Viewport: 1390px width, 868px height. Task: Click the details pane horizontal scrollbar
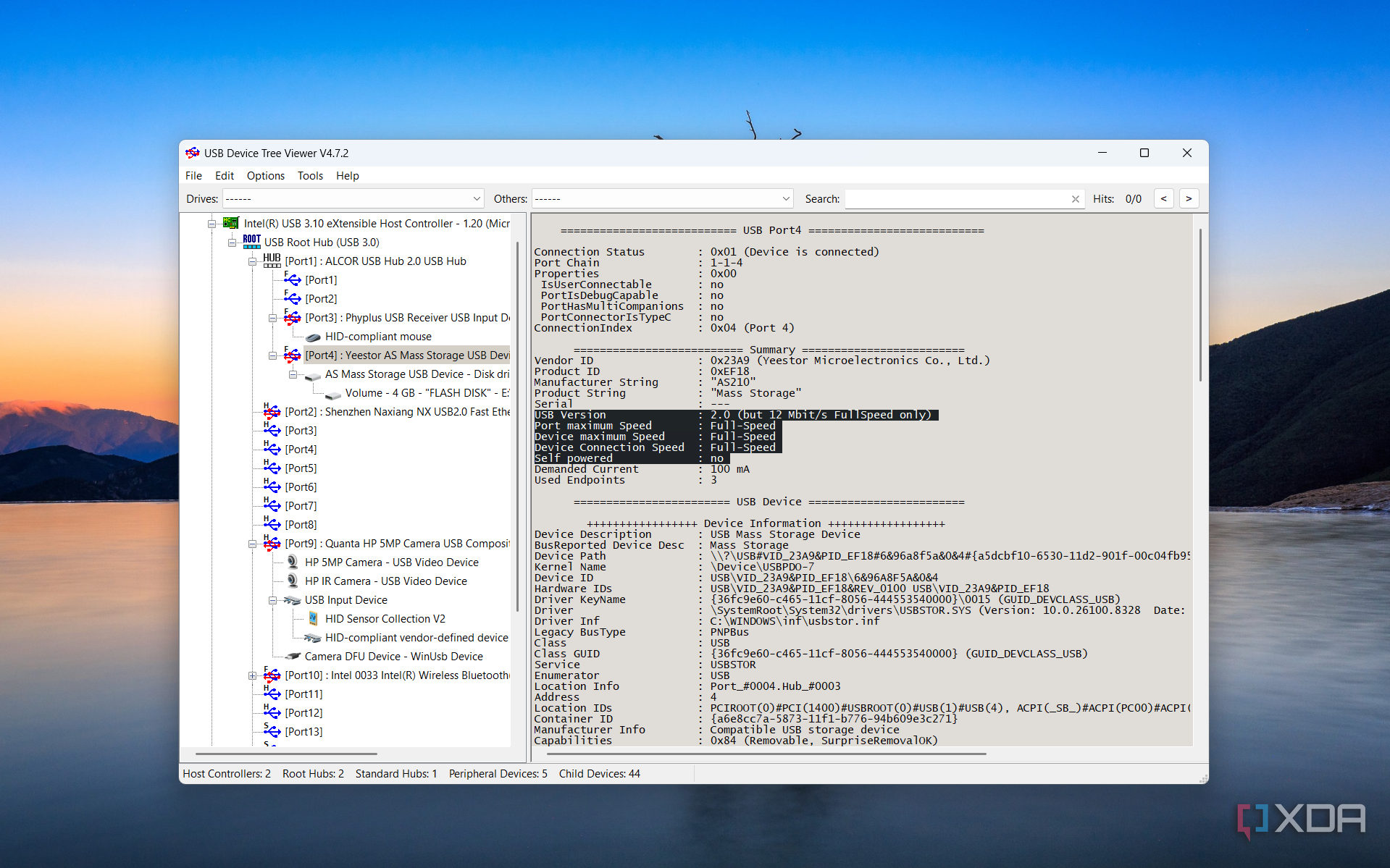click(766, 754)
